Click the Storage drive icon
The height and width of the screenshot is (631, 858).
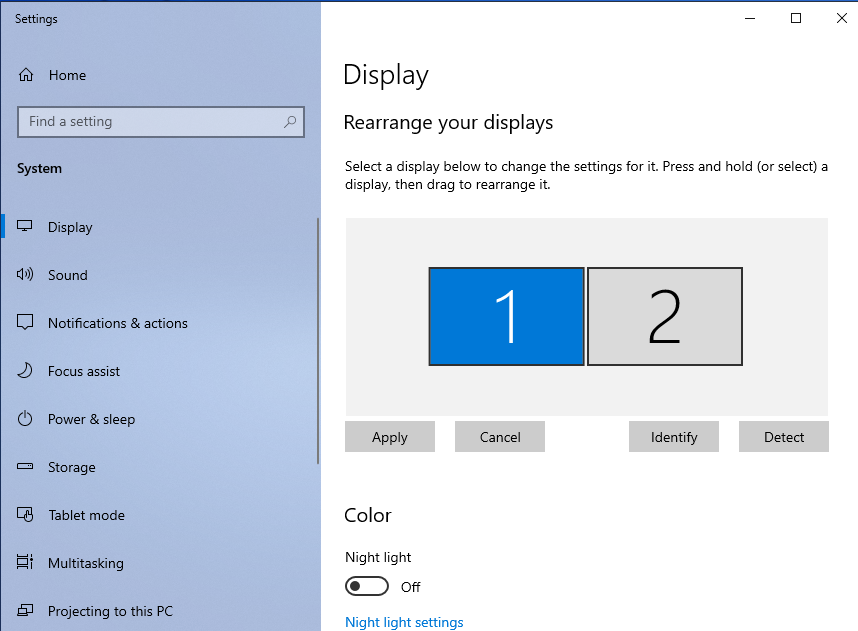(26, 467)
